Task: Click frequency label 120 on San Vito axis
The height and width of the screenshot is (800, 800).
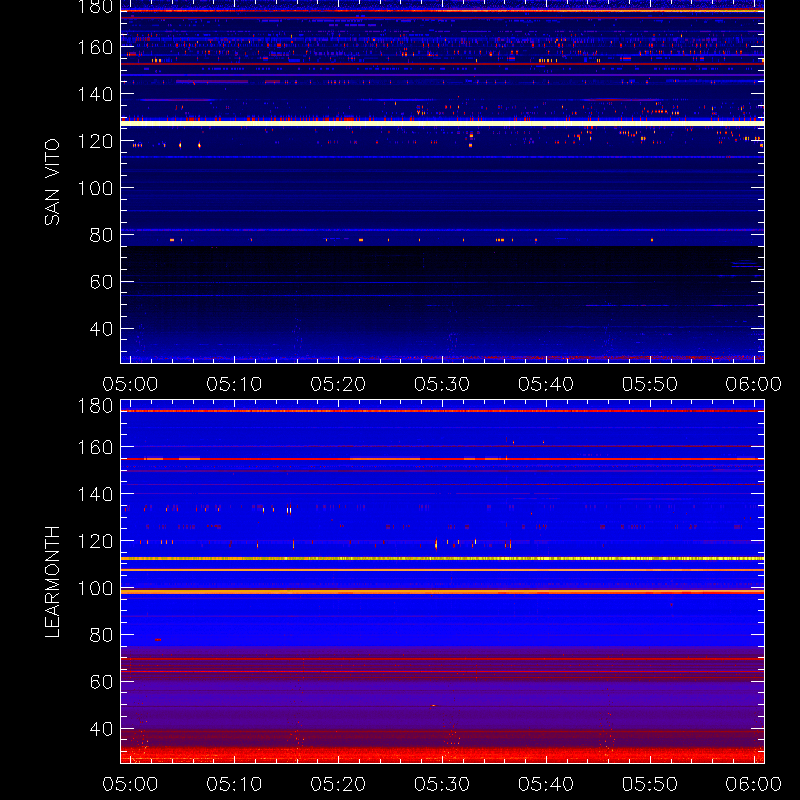Action: (x=95, y=141)
